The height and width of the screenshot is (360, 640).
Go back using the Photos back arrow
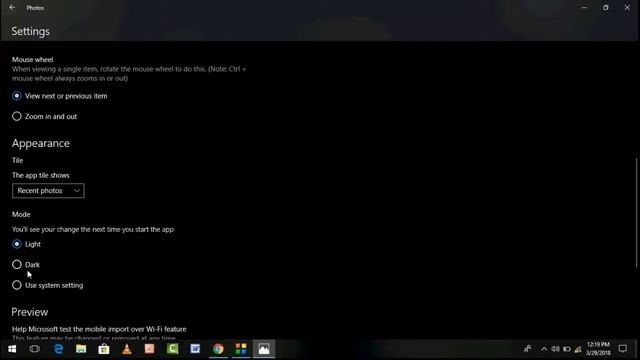point(12,7)
